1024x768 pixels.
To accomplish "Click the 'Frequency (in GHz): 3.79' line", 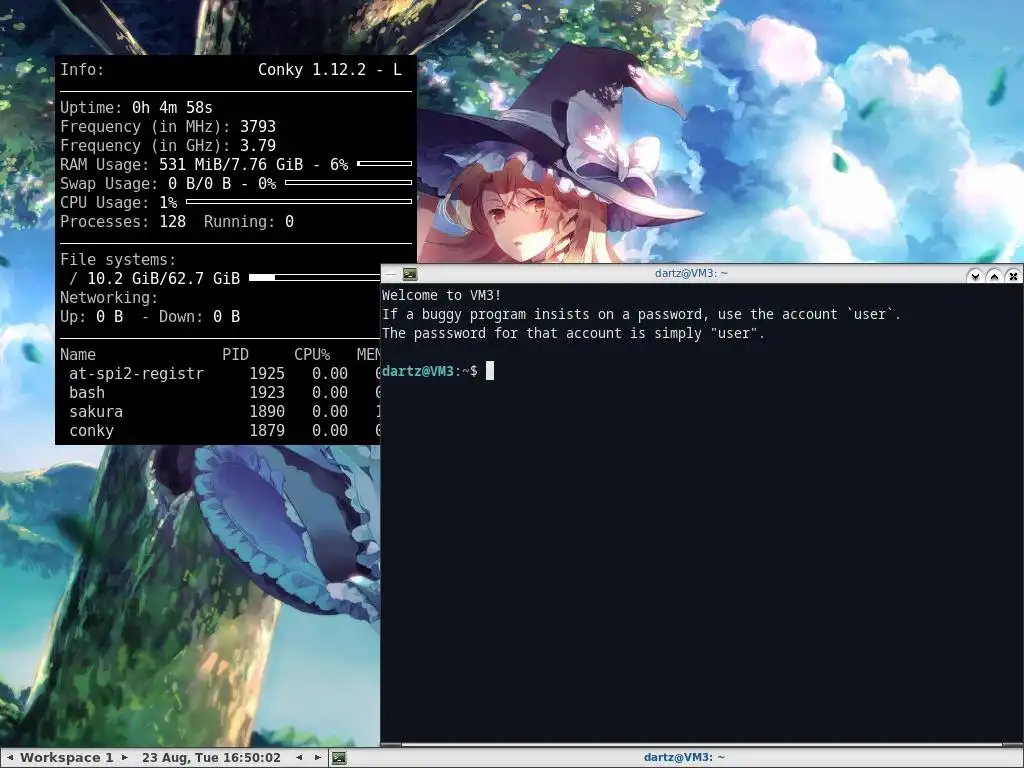I will [x=168, y=146].
